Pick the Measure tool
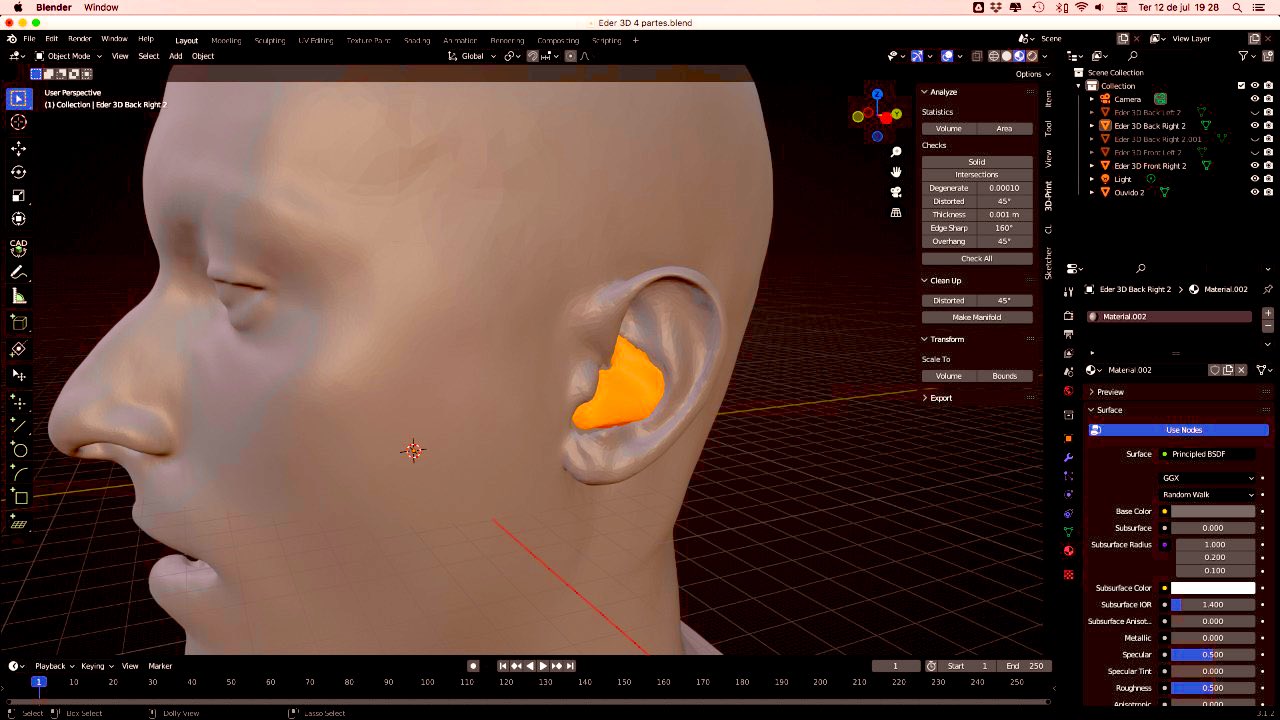This screenshot has width=1280, height=720. click(18, 296)
